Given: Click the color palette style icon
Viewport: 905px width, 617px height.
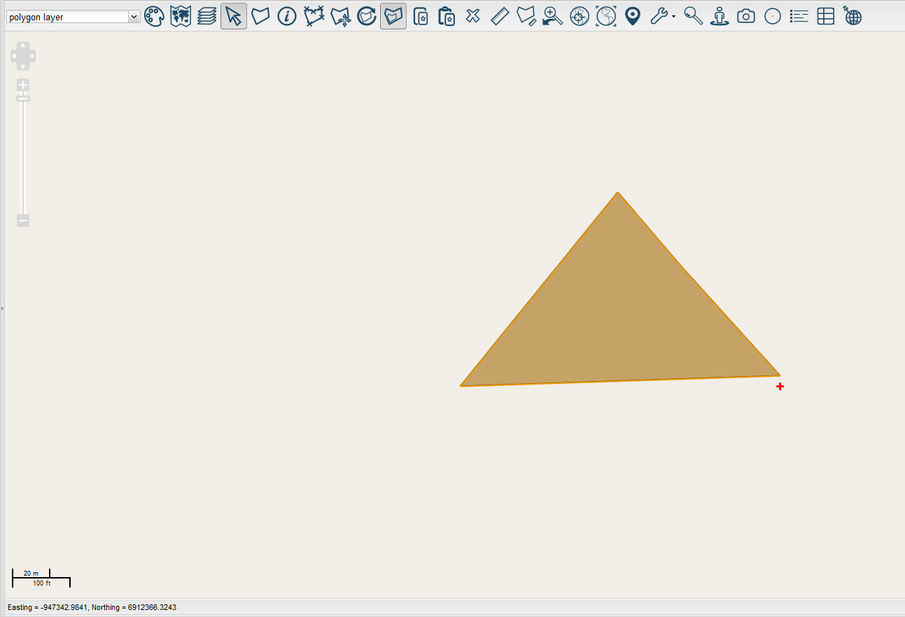Looking at the screenshot, I should (x=154, y=16).
